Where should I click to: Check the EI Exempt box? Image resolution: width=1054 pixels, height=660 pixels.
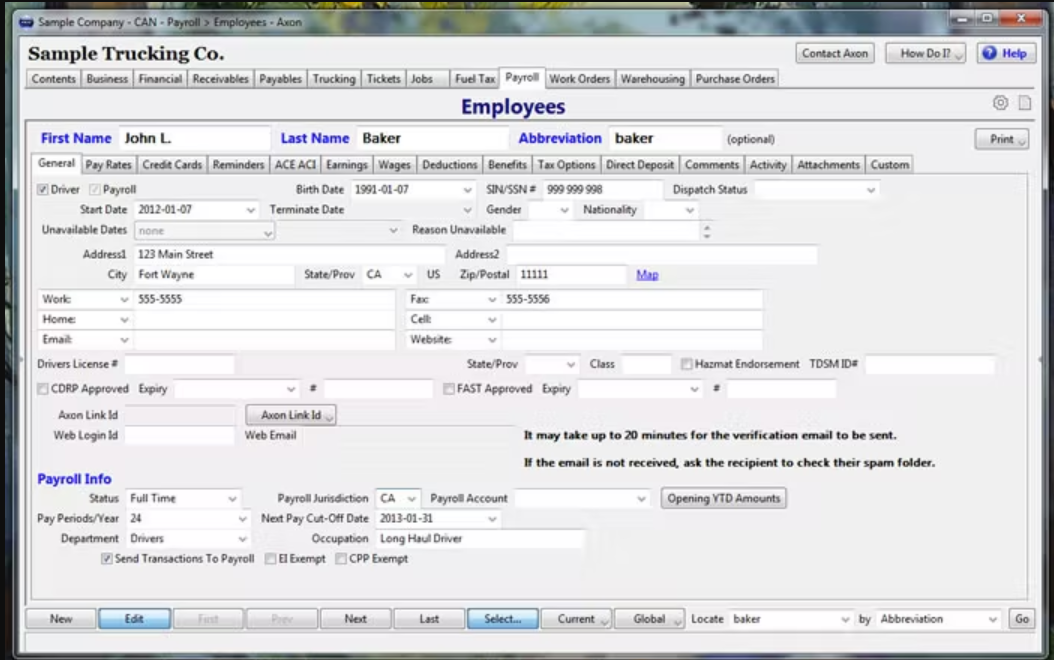pos(268,558)
